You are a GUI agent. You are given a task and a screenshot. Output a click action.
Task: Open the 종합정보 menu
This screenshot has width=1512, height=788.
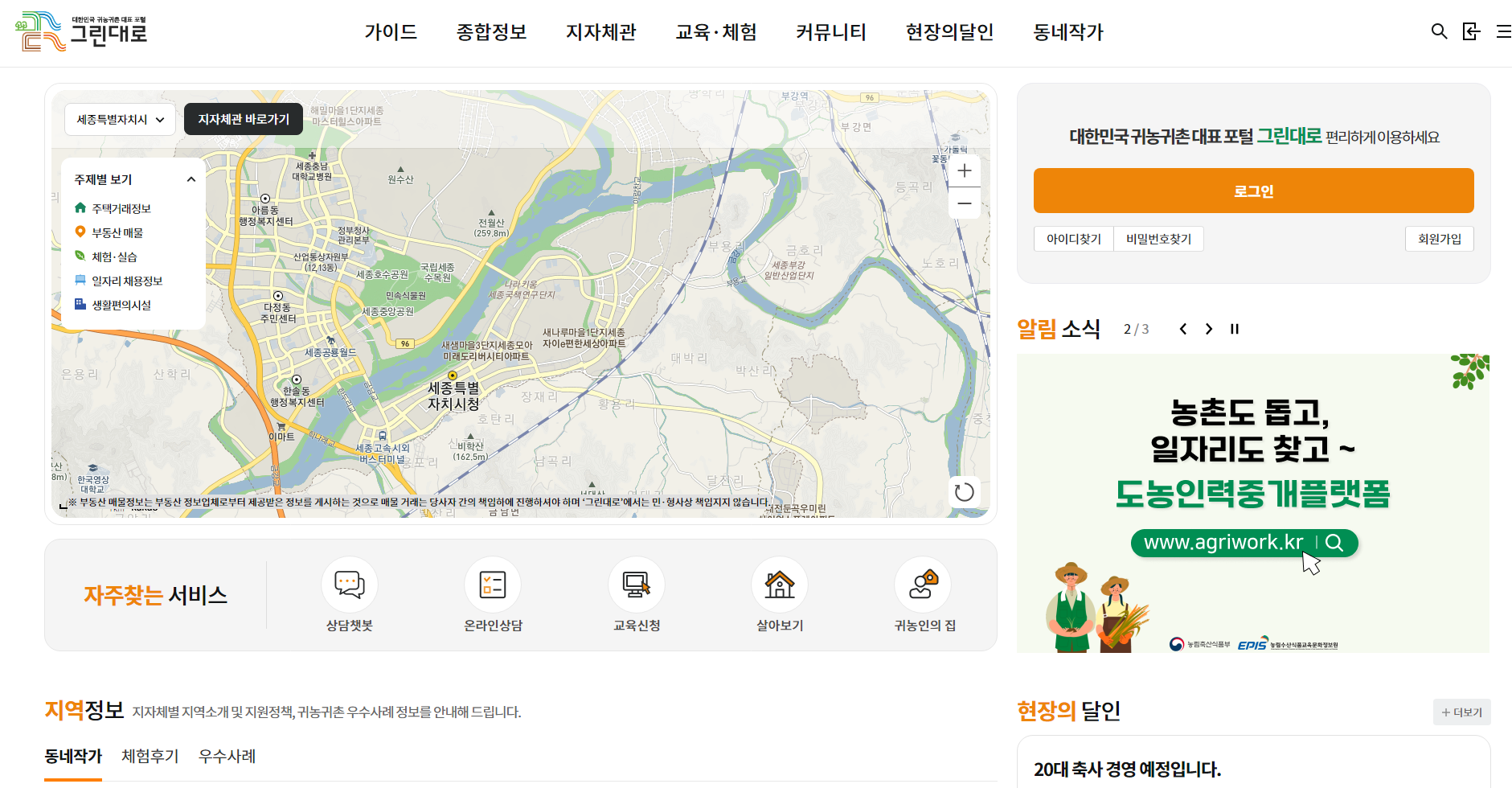(492, 32)
